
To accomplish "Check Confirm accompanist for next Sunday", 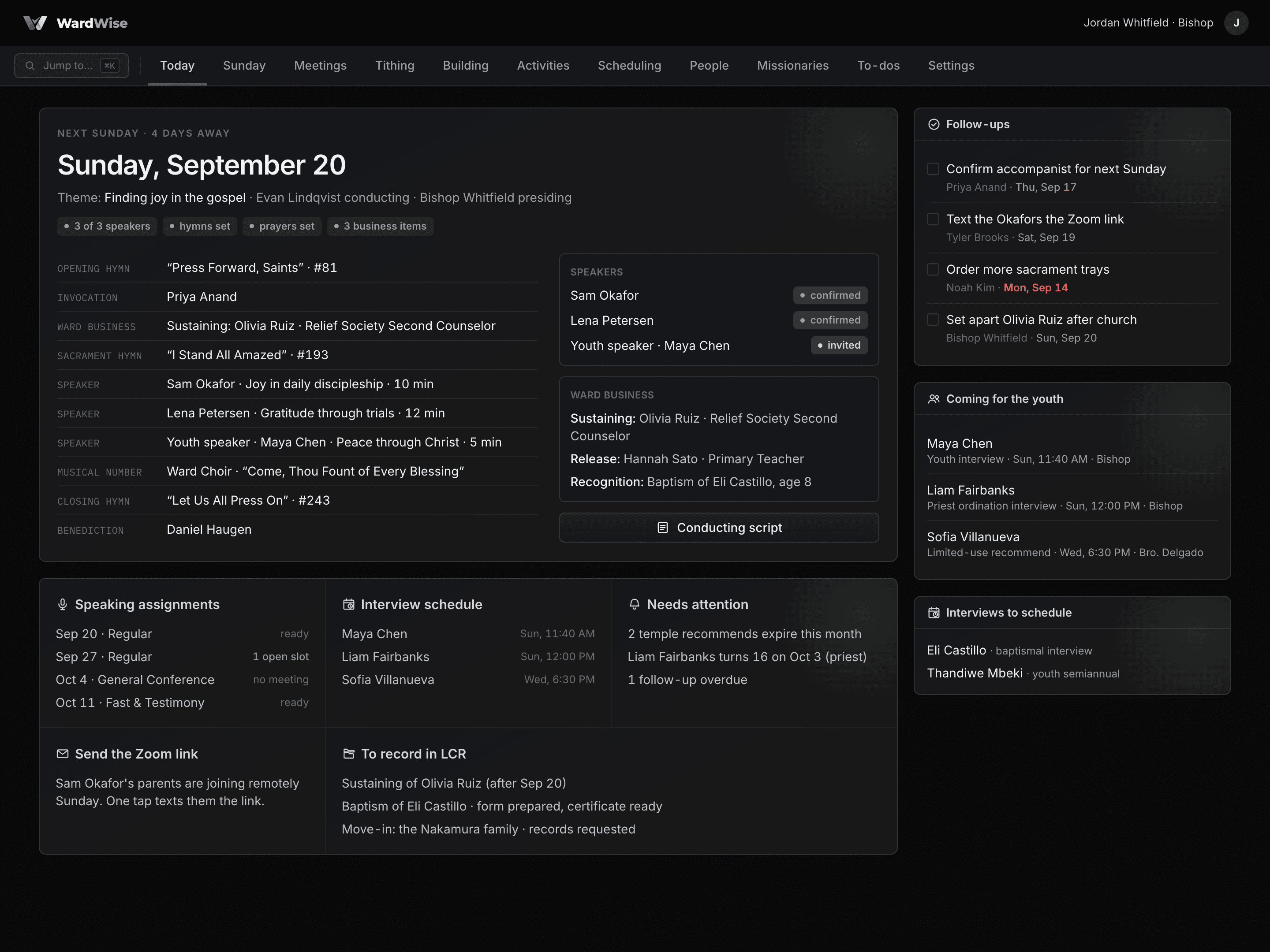I will coord(933,169).
